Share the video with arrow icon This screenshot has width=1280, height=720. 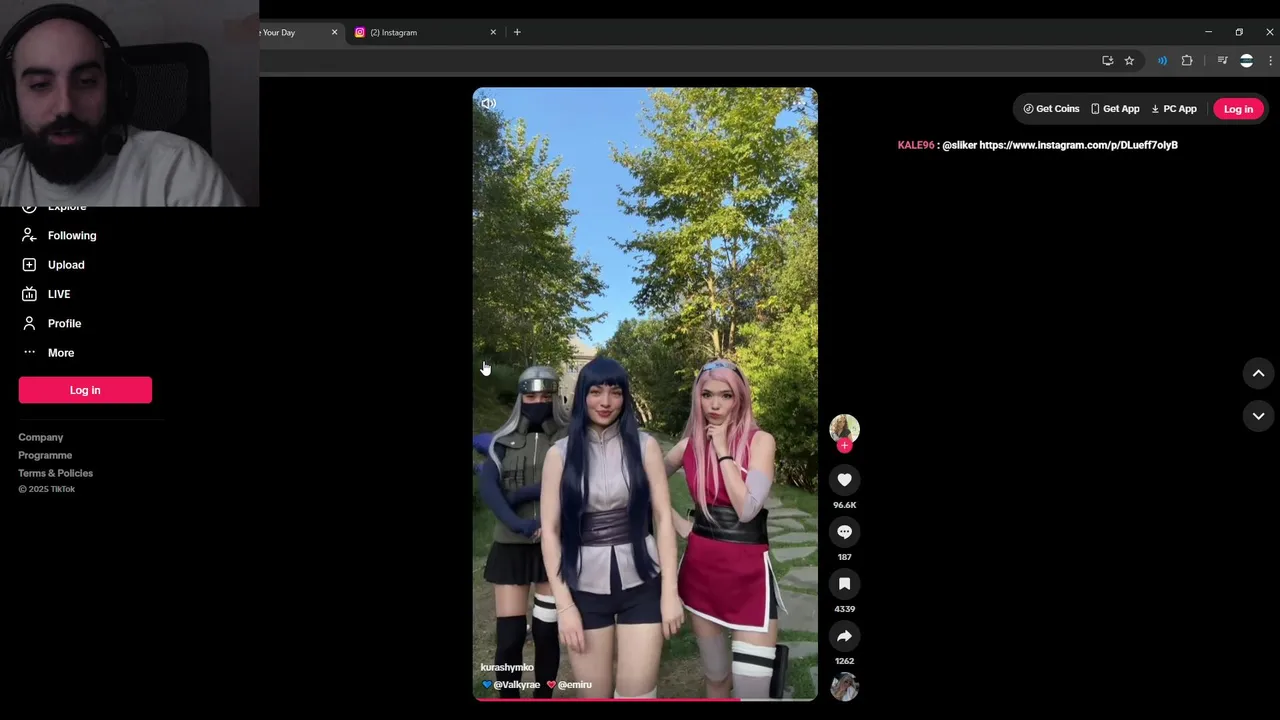[x=844, y=636]
